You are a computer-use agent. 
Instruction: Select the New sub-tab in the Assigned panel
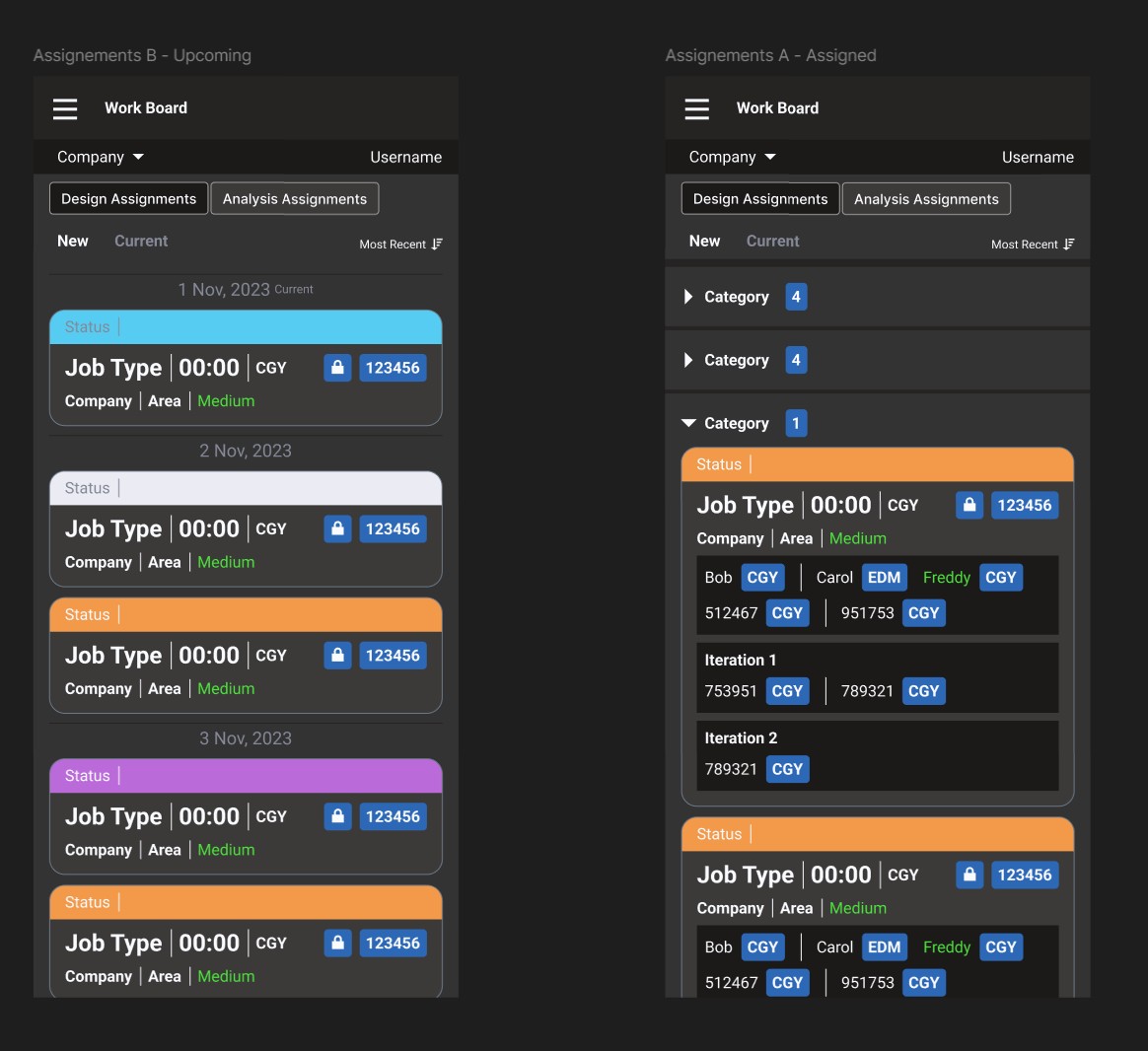705,241
